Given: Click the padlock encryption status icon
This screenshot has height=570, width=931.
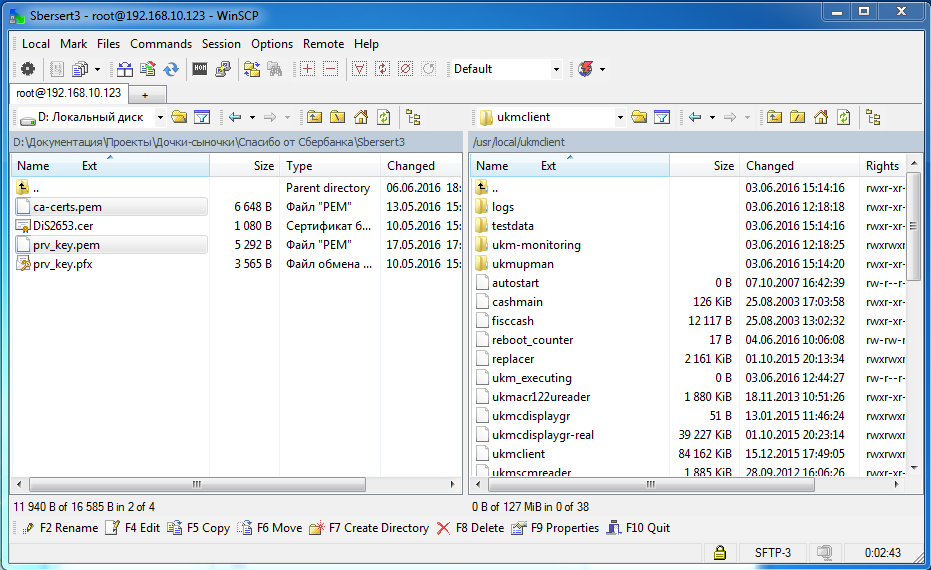Looking at the screenshot, I should click(x=720, y=553).
